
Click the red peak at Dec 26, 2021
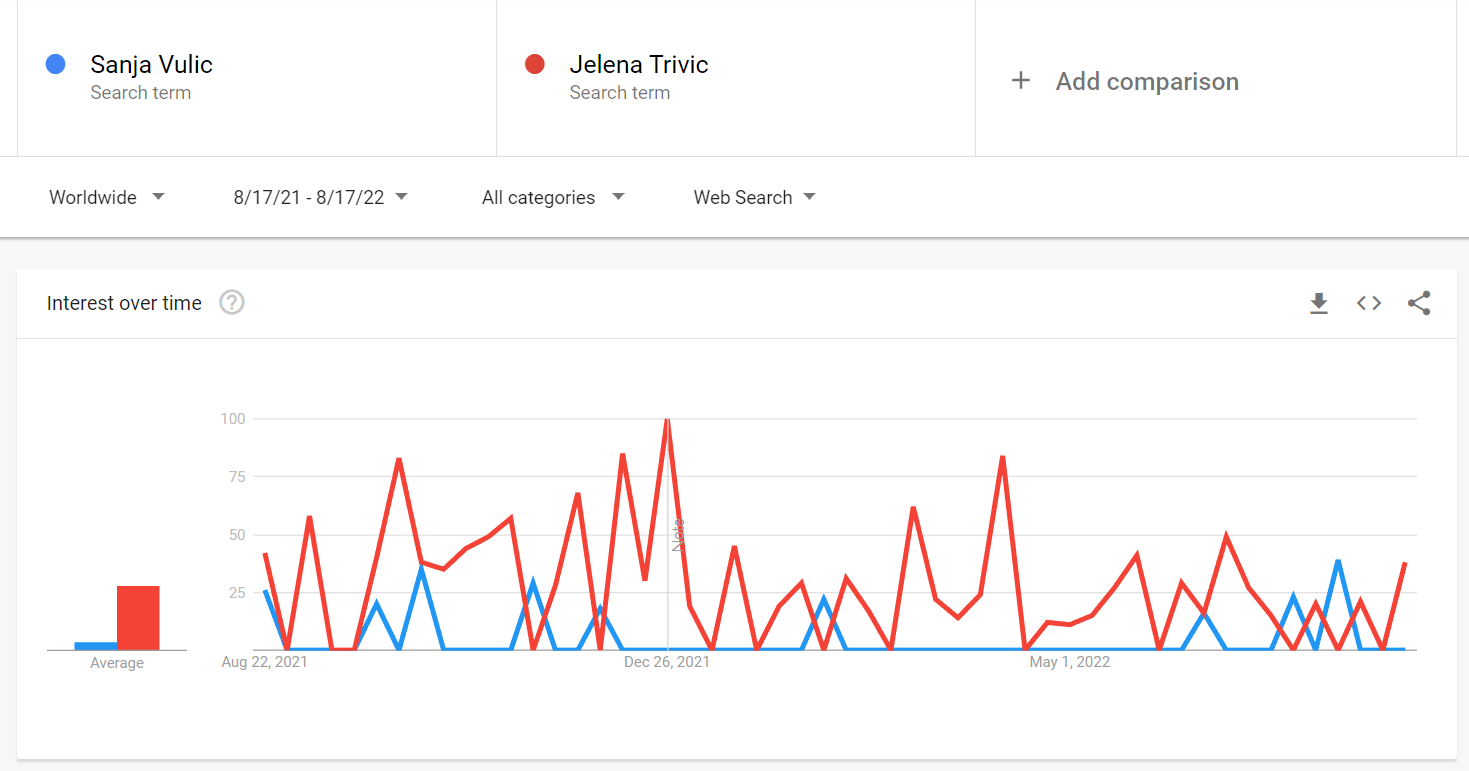(x=667, y=420)
